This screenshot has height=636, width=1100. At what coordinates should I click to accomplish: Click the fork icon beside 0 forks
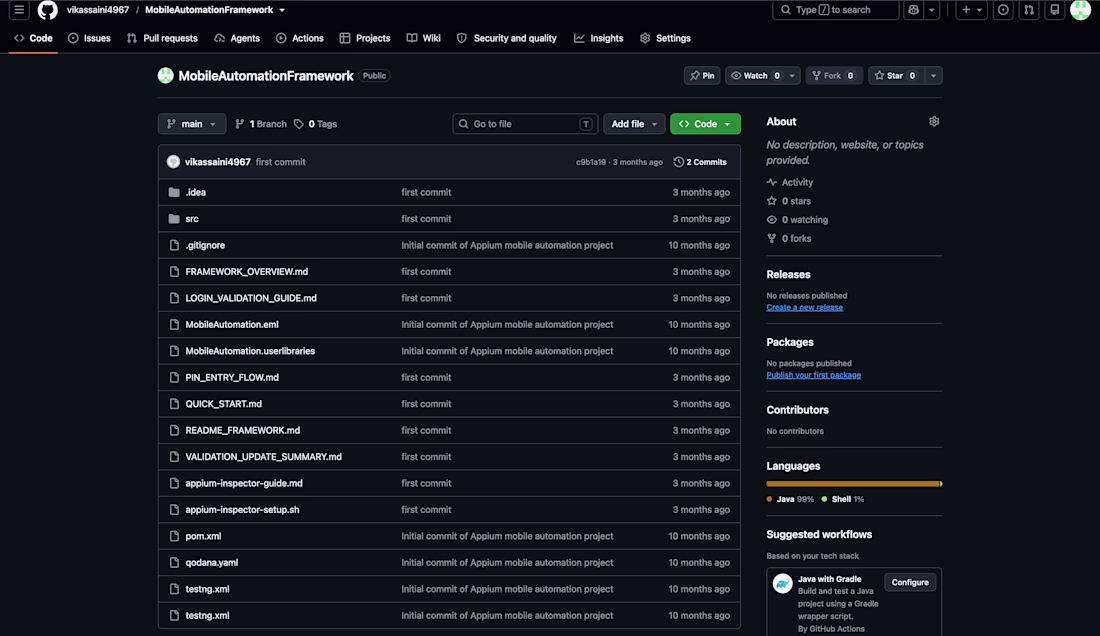[x=772, y=238]
